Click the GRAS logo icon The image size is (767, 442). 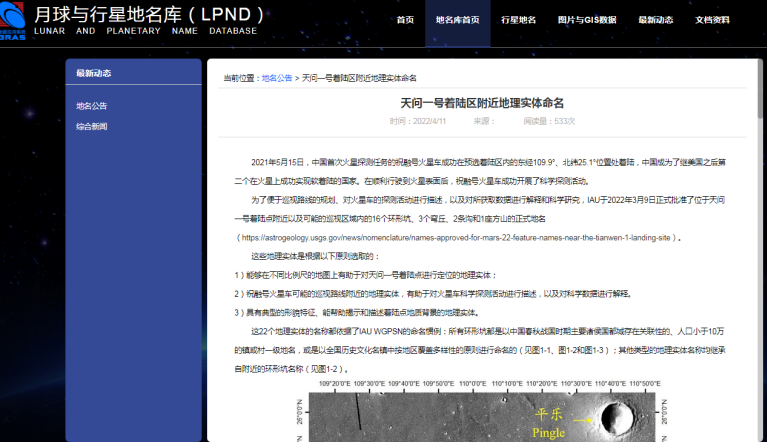(x=14, y=22)
